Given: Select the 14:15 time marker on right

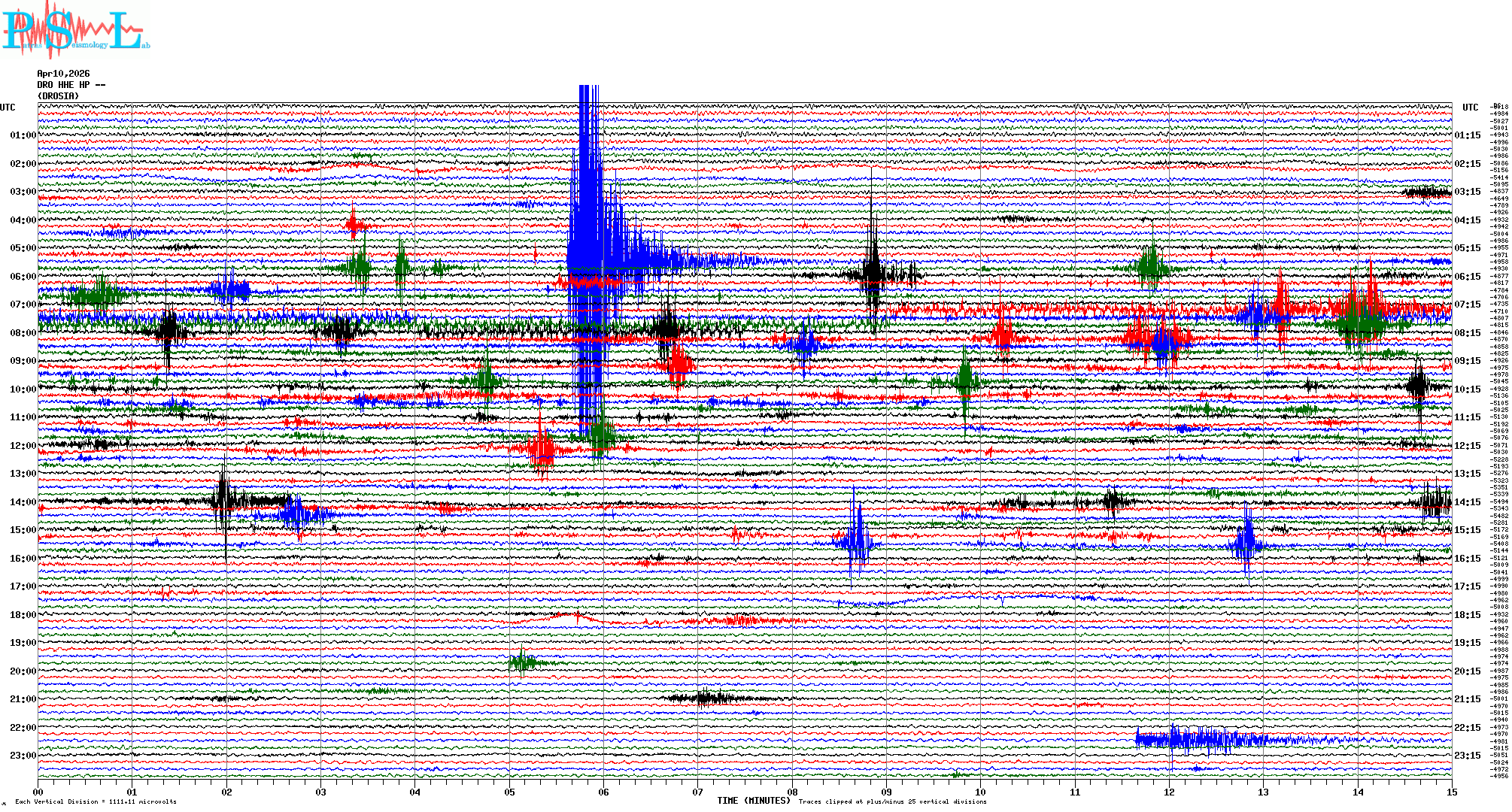Looking at the screenshot, I should pyautogui.click(x=1467, y=502).
